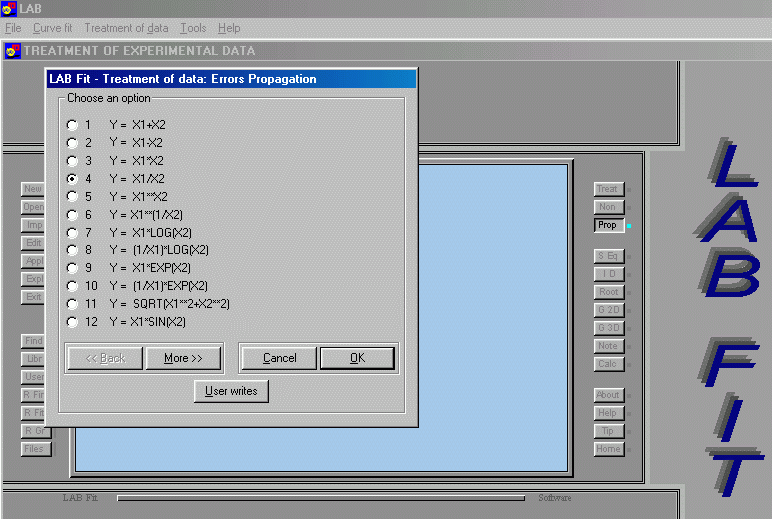772x519 pixels.
Task: Click the LAB application icon in title bar
Action: click(9, 9)
